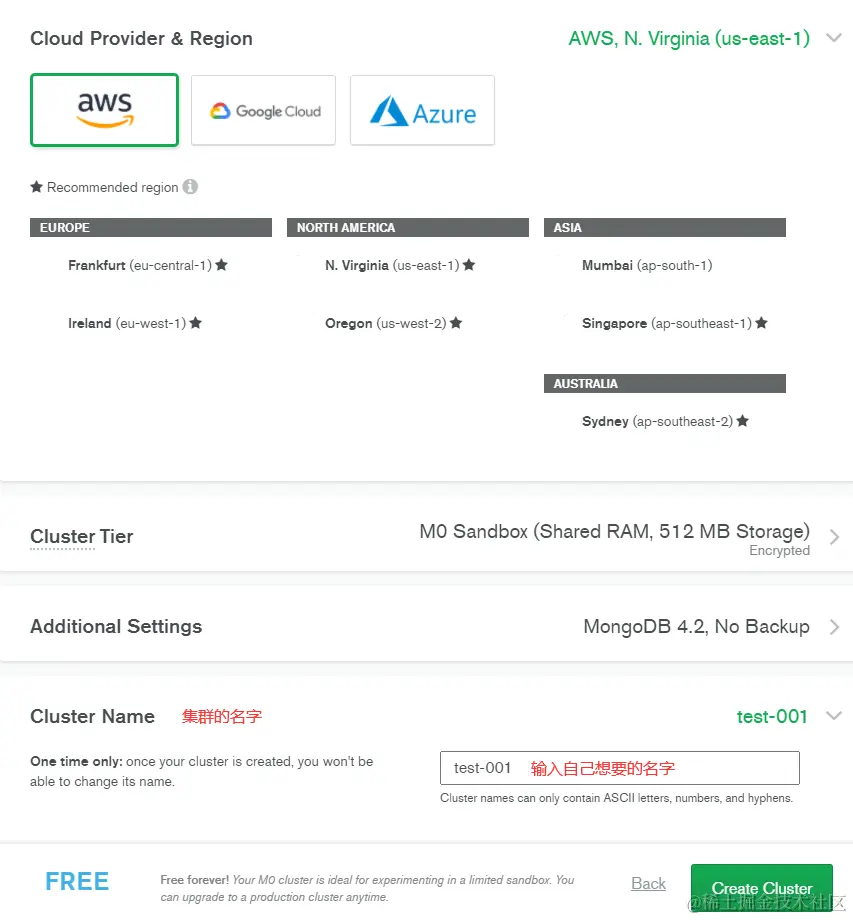This screenshot has height=920, width=853.
Task: Open the Additional Settings heading
Action: 116,627
